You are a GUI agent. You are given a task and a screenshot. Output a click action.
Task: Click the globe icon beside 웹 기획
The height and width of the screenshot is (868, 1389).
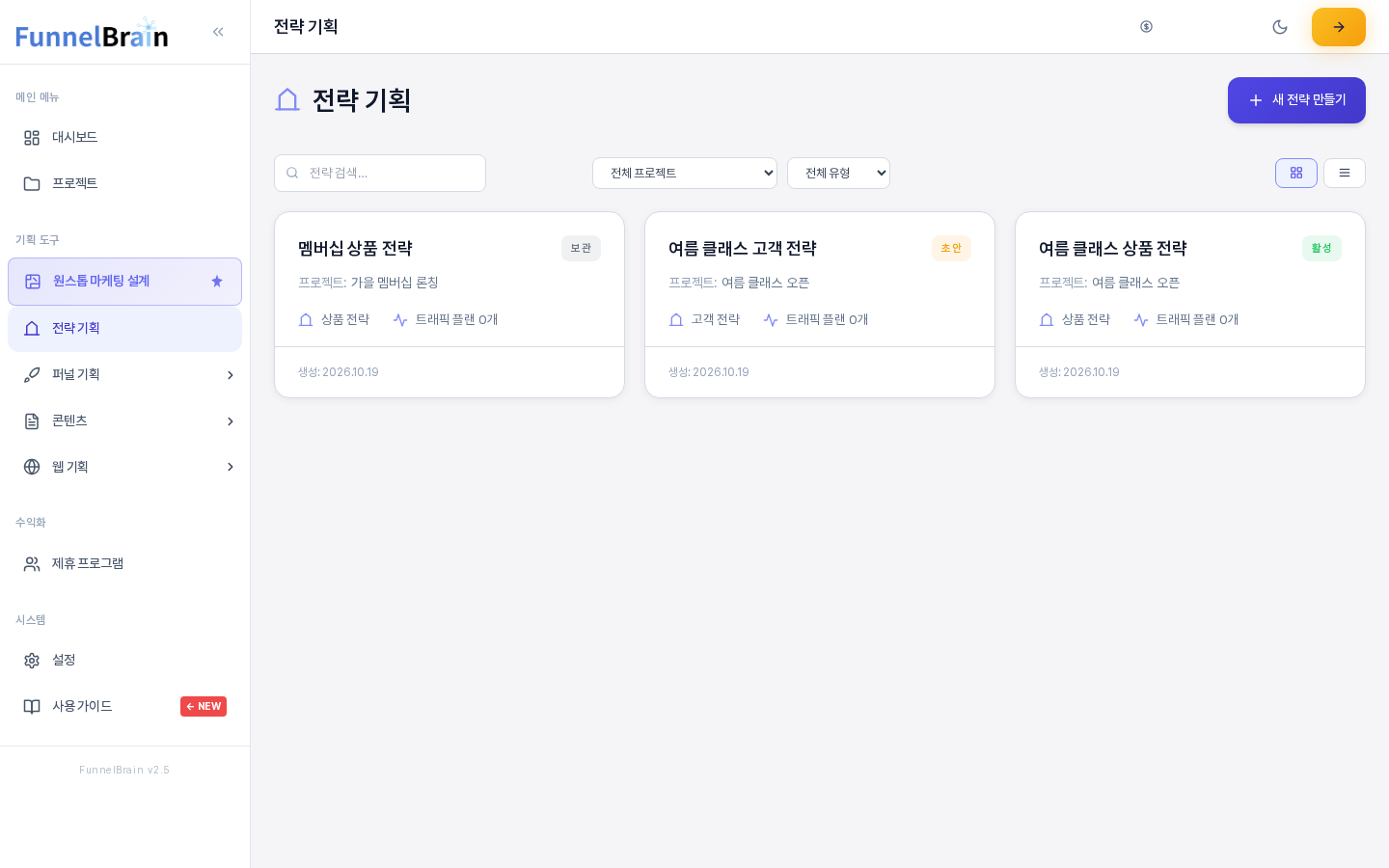(x=32, y=467)
